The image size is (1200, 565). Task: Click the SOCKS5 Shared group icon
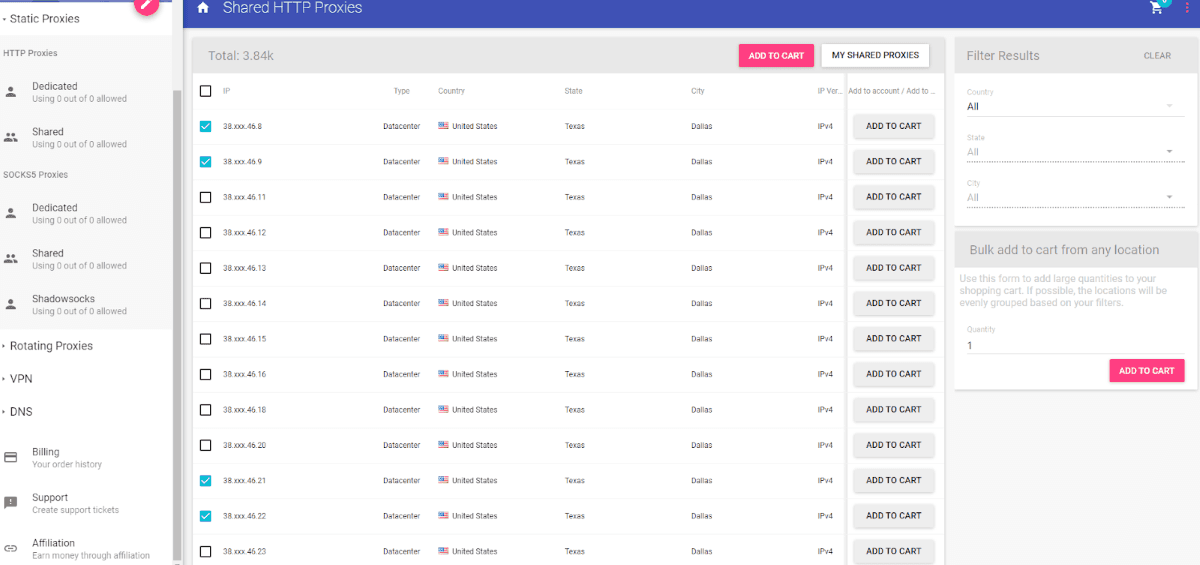pyautogui.click(x=11, y=259)
